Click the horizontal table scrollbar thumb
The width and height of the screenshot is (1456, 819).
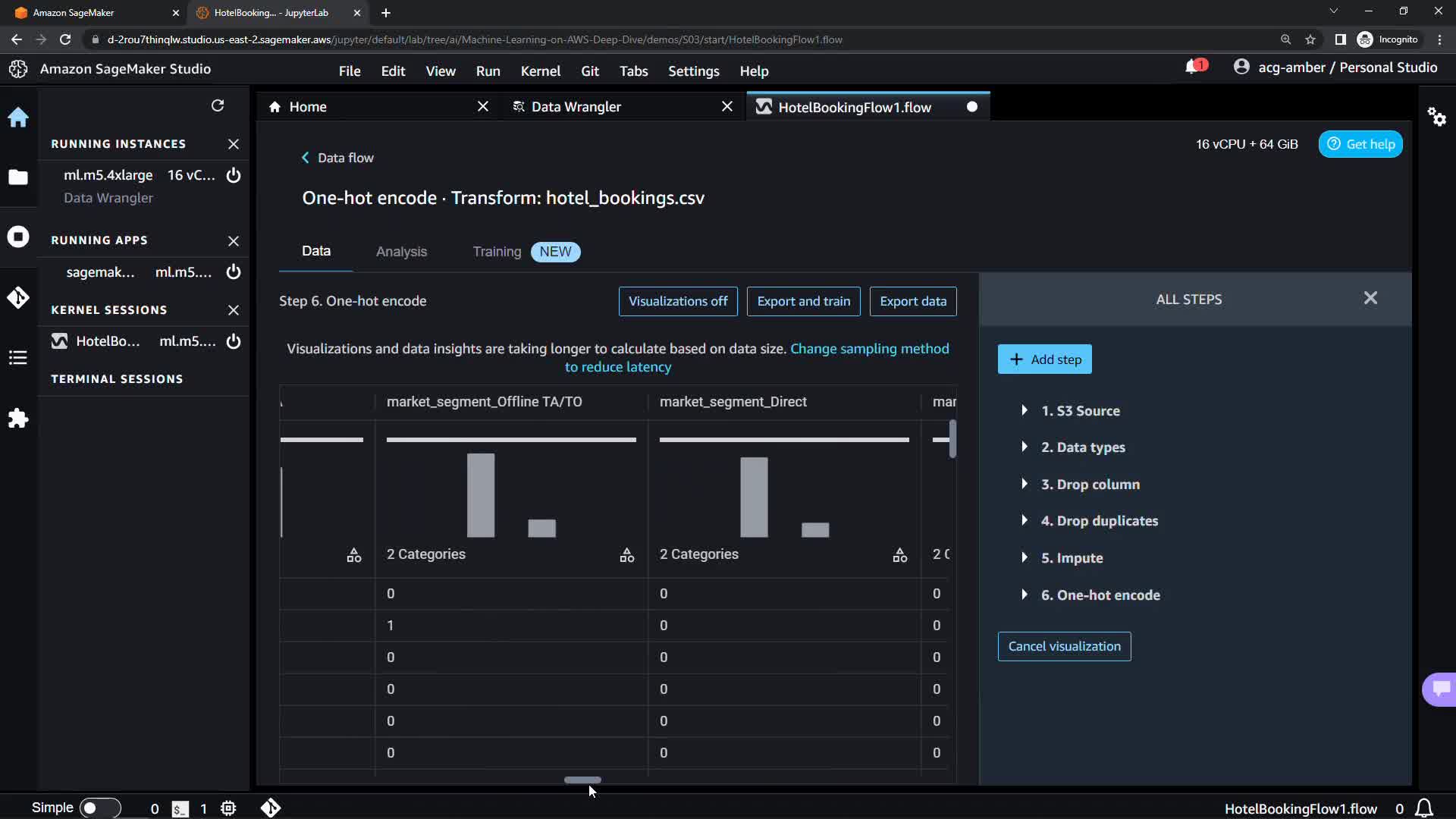pyautogui.click(x=582, y=780)
